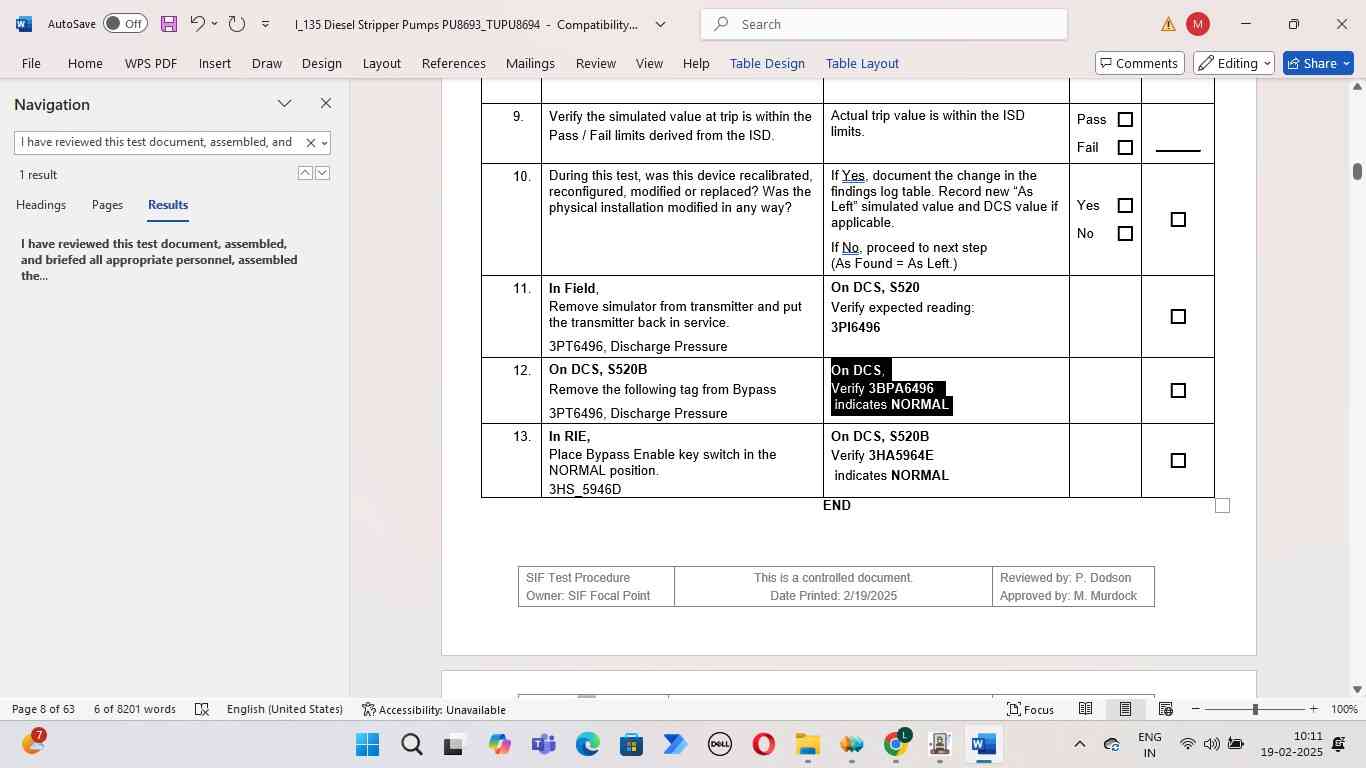
Task: Check the Yes checkbox in step 10
Action: [1125, 206]
